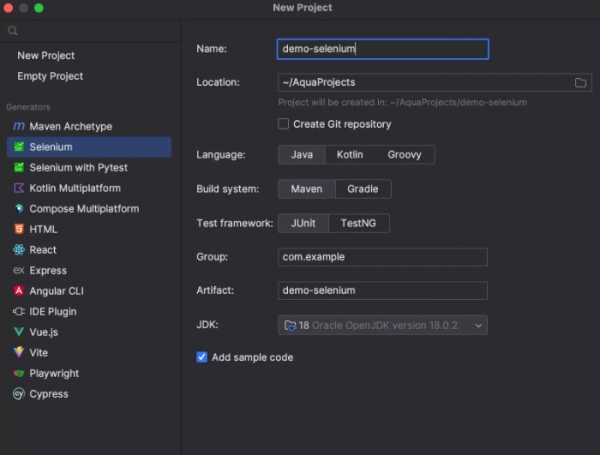
Task: Uncheck Add sample code checkbox
Action: (x=202, y=357)
